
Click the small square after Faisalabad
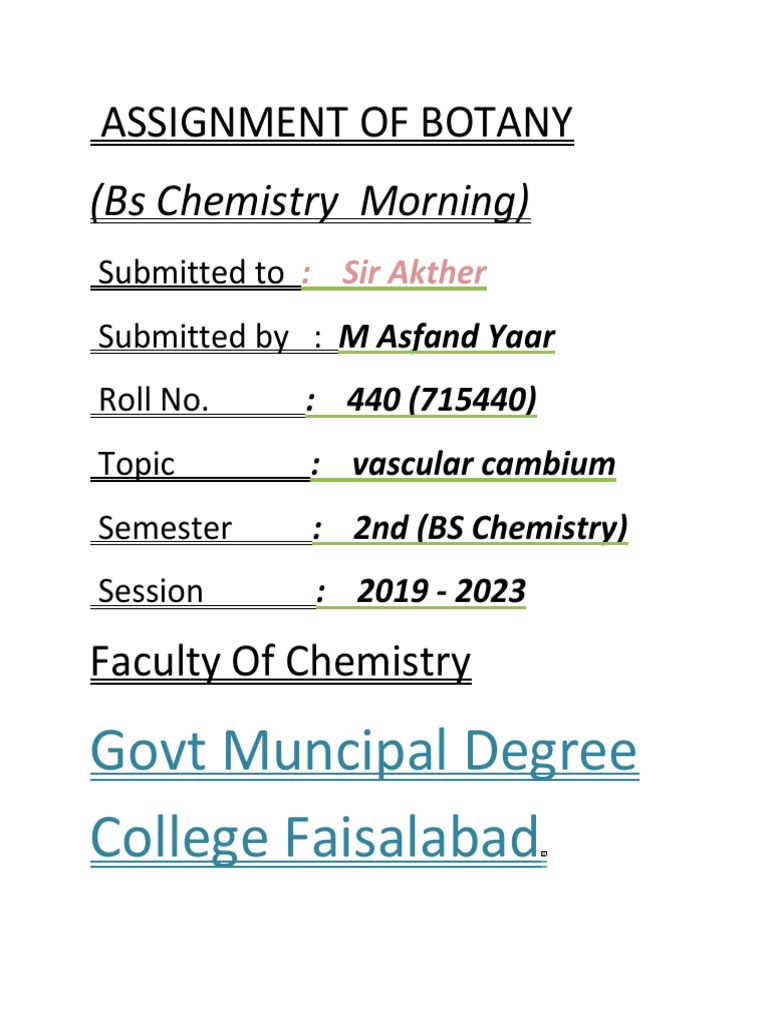(542, 855)
